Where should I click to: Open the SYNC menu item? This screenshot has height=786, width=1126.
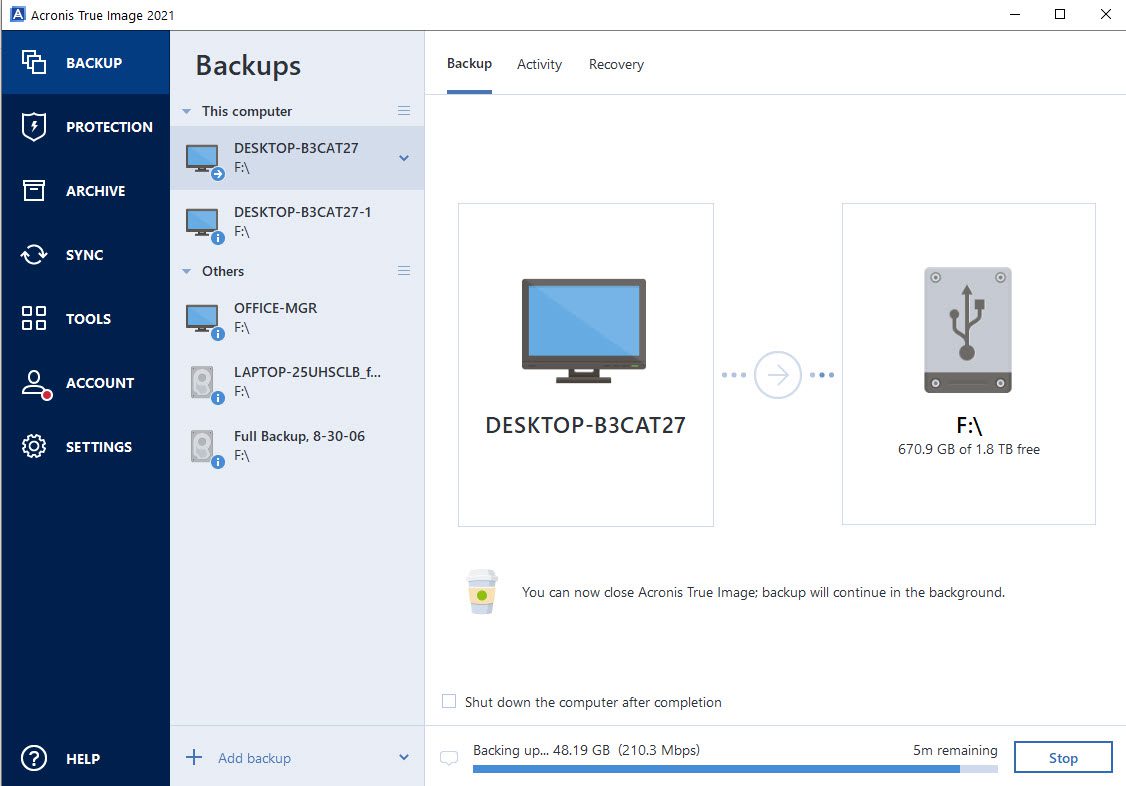click(x=85, y=254)
